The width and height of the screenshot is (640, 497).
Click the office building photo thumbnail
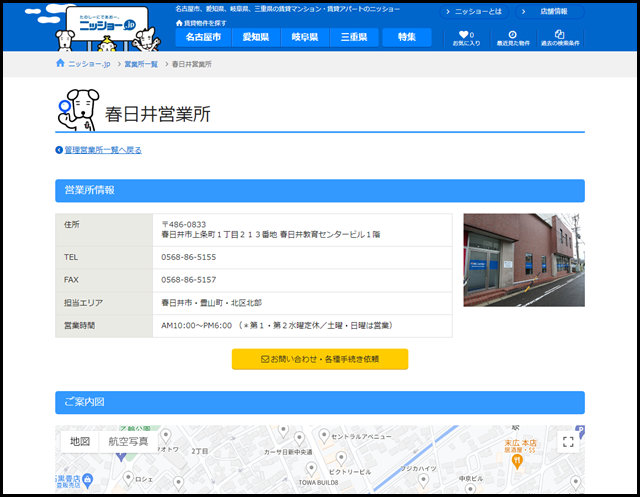(523, 259)
